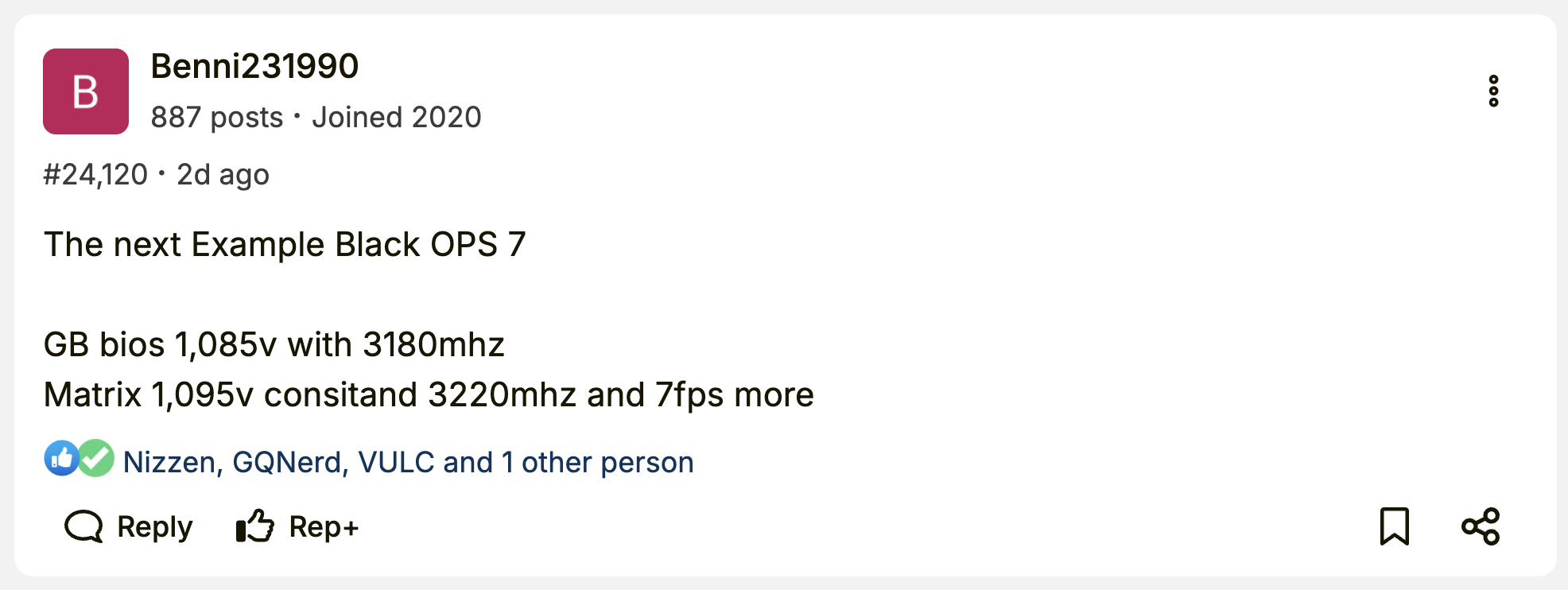Screen dimensions: 1568x590
Task: Click the Rep+ thumbs-up outline icon
Action: point(255,526)
